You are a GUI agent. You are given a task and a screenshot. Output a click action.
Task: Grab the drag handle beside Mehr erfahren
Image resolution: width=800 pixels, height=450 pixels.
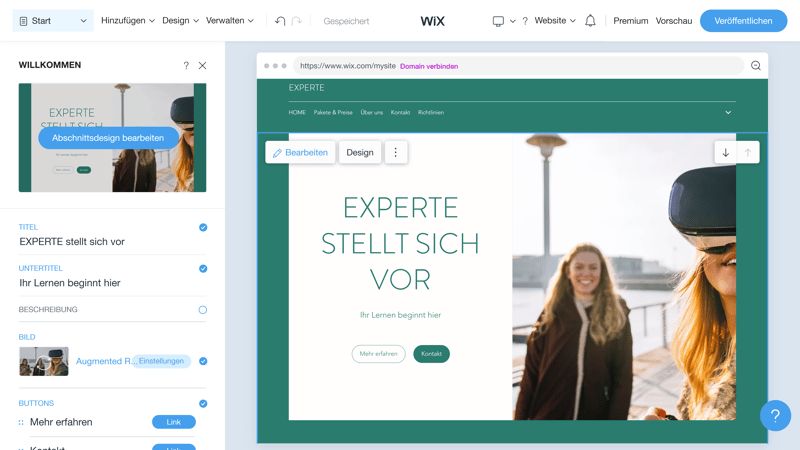(x=21, y=422)
